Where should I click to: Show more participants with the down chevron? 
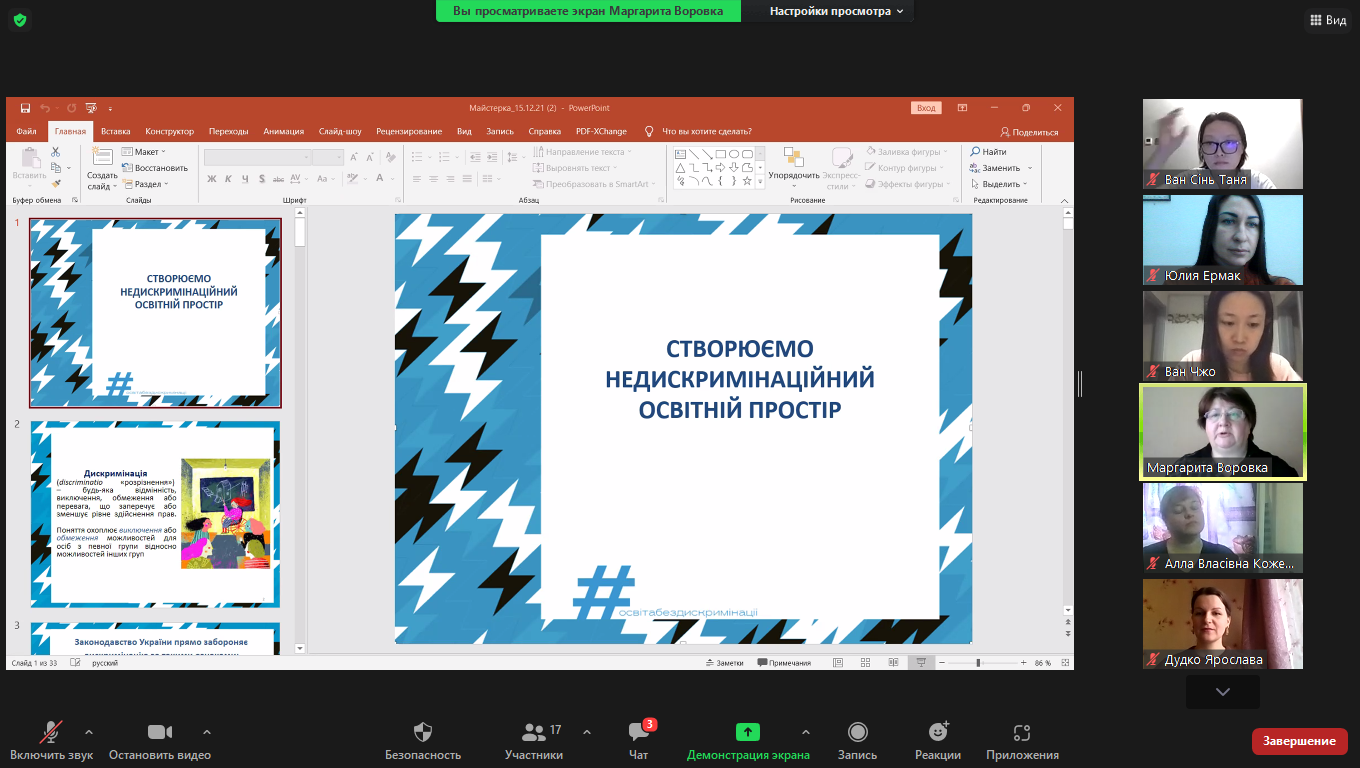point(1222,692)
